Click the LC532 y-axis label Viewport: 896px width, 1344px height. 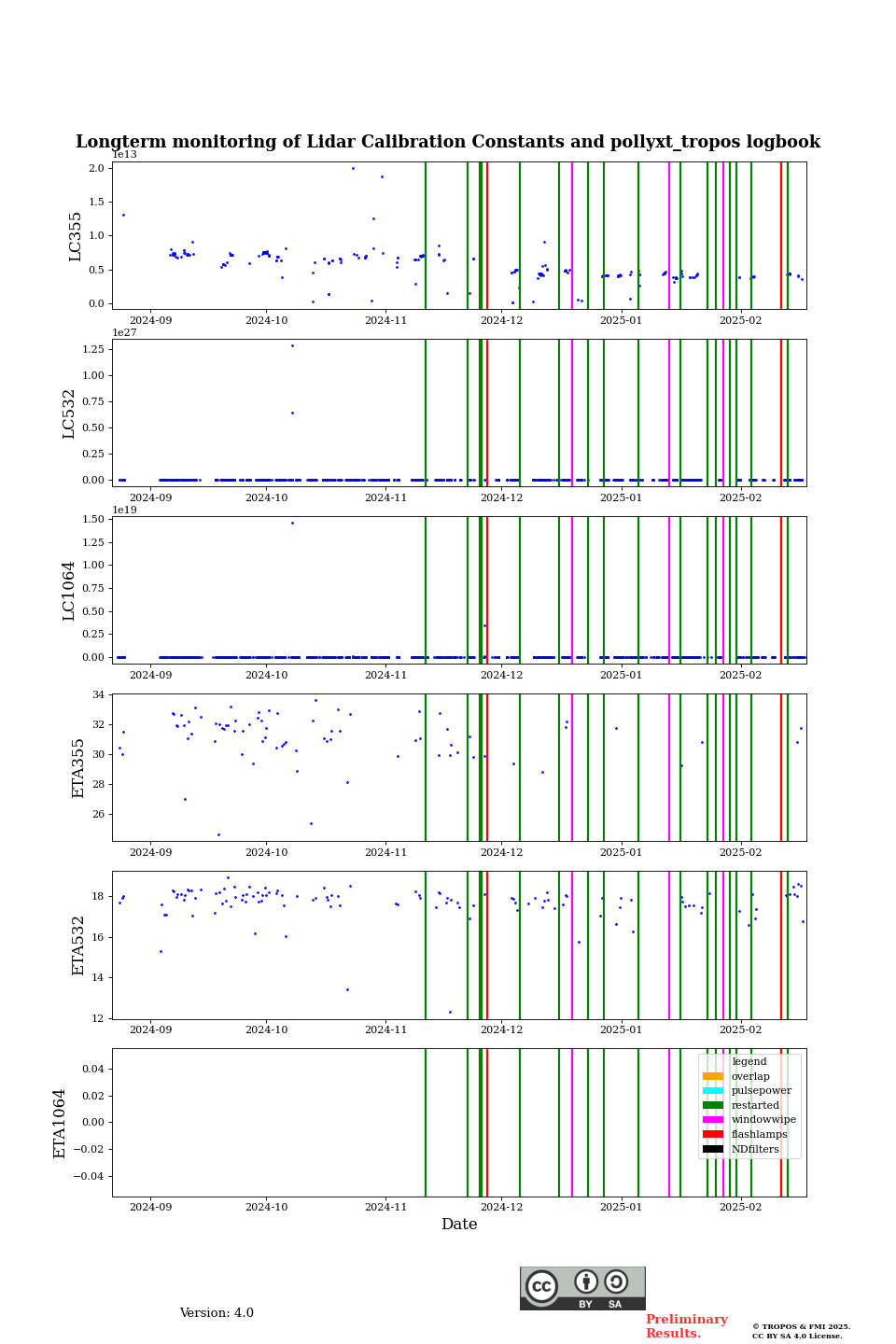tap(69, 413)
